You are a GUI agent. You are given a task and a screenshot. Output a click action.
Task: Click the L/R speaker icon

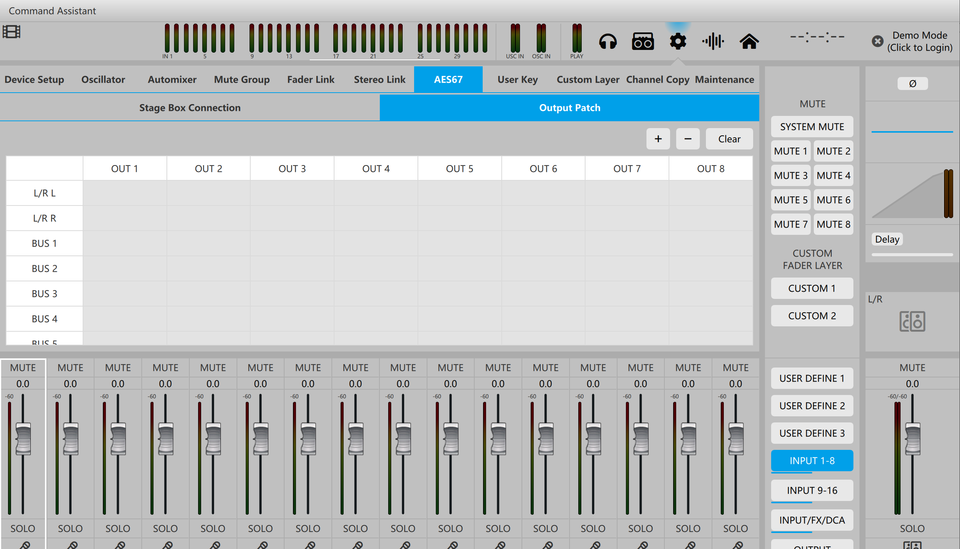912,321
